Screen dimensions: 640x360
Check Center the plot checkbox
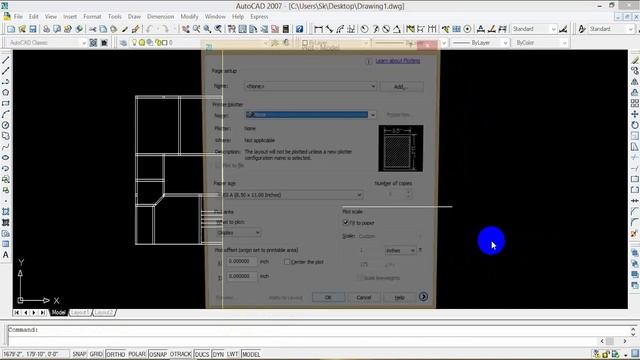287,262
